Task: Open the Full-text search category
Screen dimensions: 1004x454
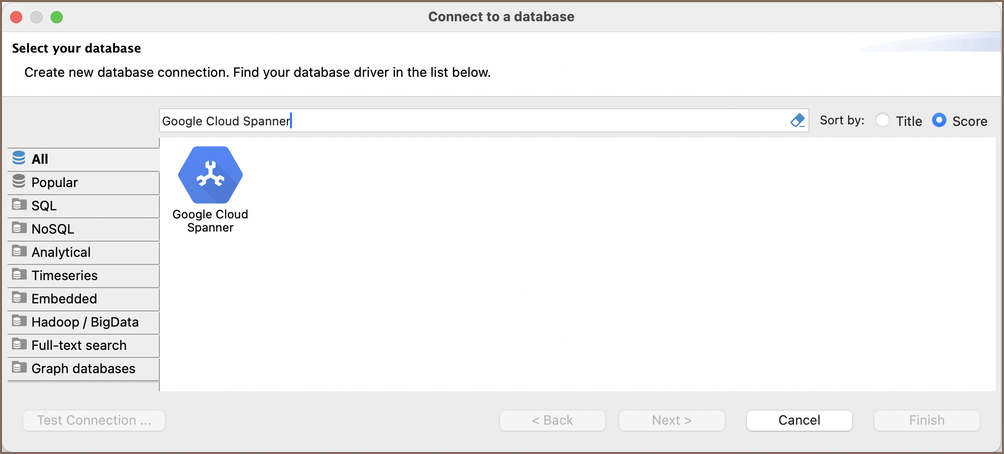Action: pos(79,345)
